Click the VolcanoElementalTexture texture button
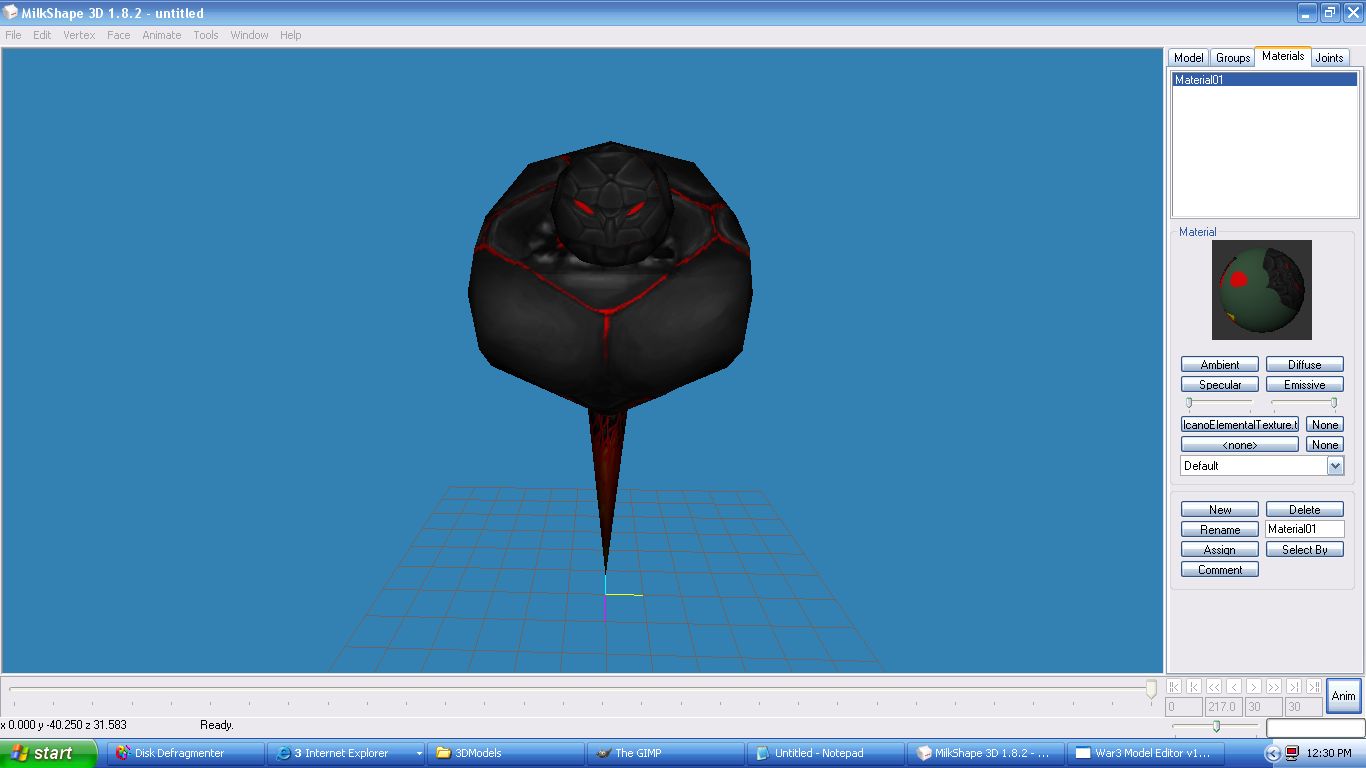The width and height of the screenshot is (1366, 768). click(1240, 425)
